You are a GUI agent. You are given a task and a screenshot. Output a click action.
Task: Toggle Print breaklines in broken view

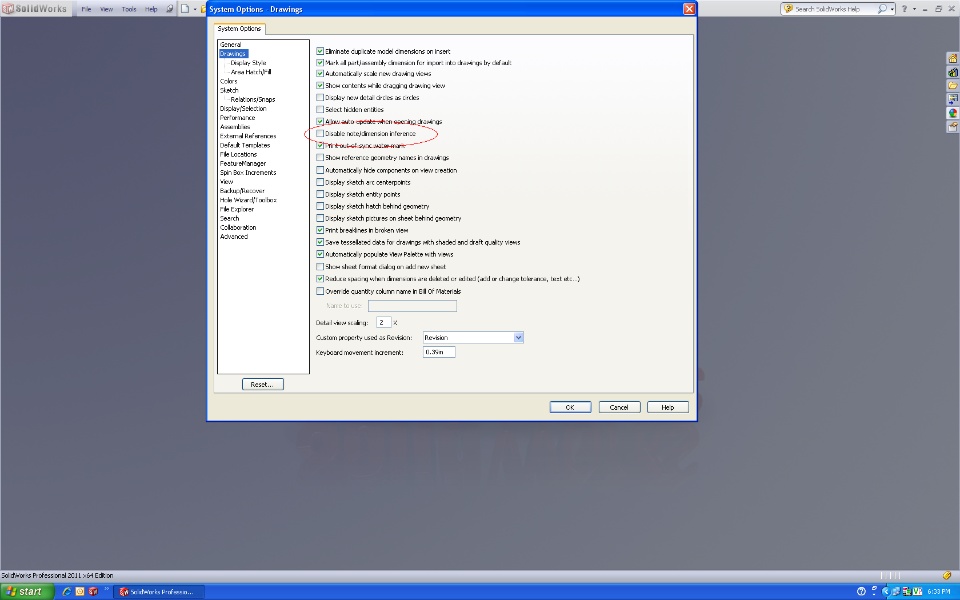(320, 230)
